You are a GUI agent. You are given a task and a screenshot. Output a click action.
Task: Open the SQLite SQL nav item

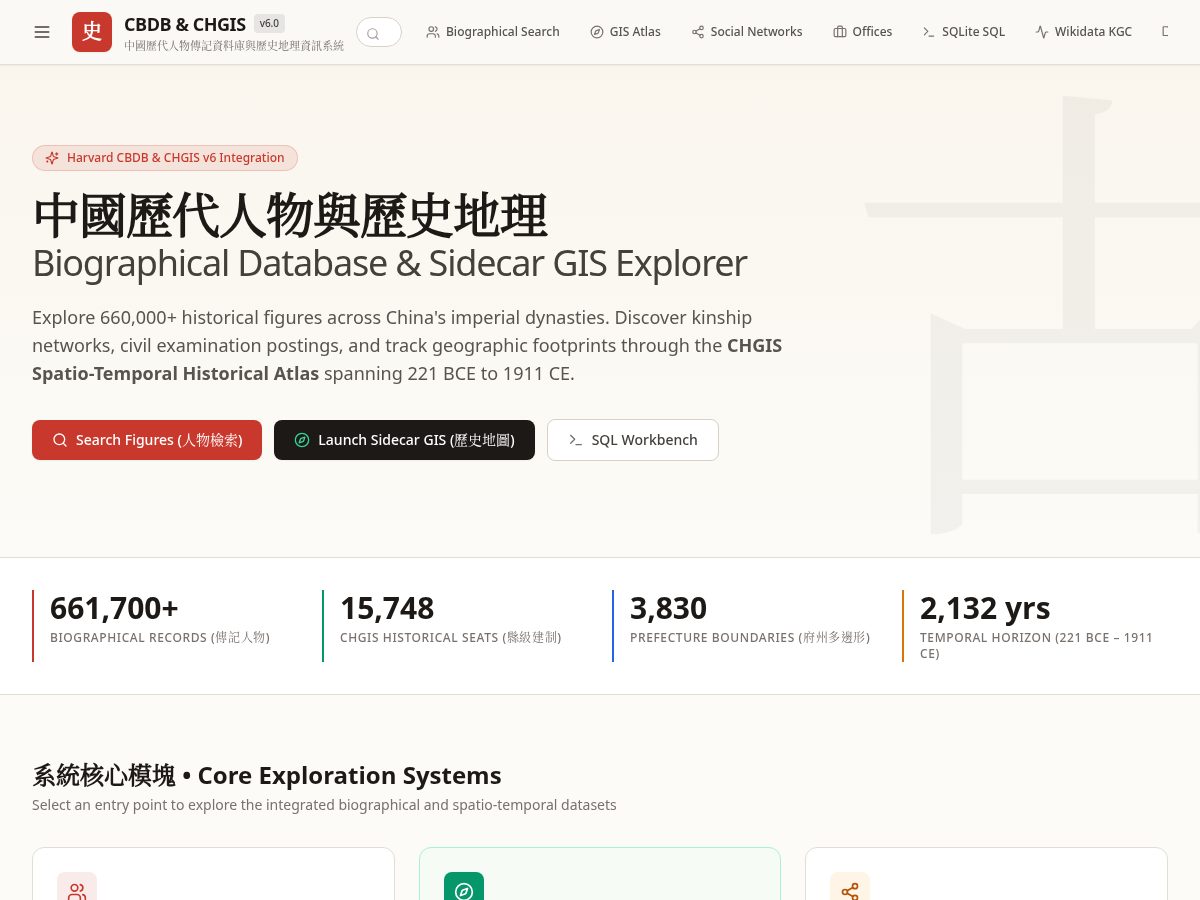[963, 32]
